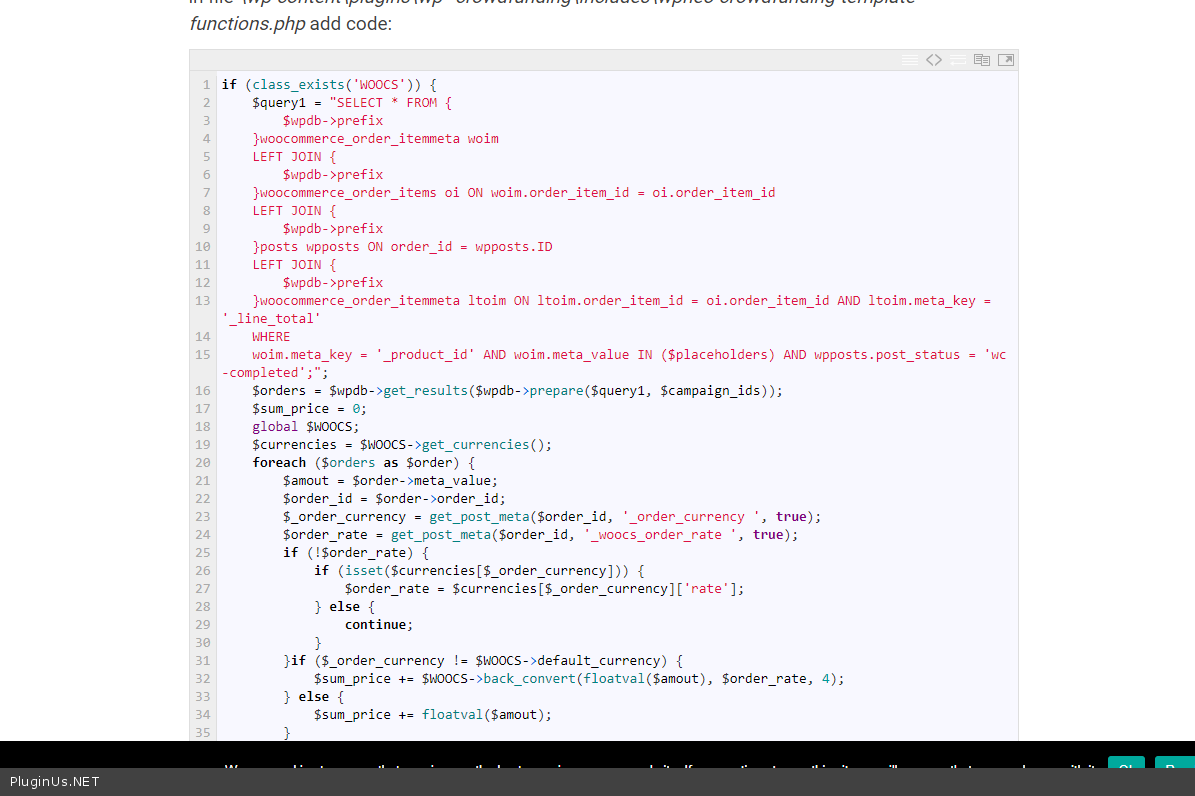The image size is (1195, 796).
Task: Click line number 1 in gutter
Action: click(206, 85)
